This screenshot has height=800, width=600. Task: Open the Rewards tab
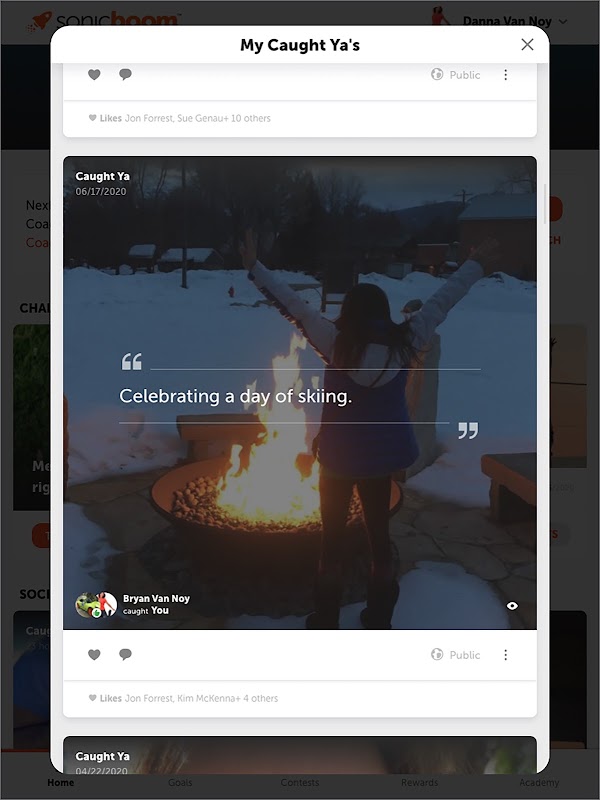(419, 782)
